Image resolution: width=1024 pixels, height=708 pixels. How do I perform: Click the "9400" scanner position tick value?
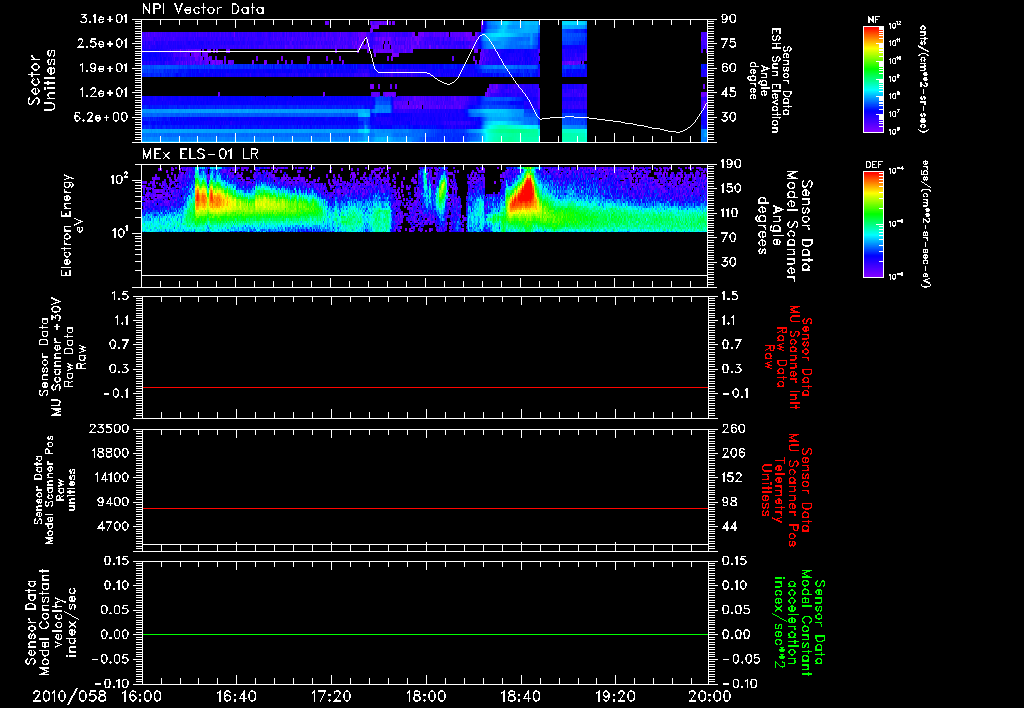[x=112, y=502]
